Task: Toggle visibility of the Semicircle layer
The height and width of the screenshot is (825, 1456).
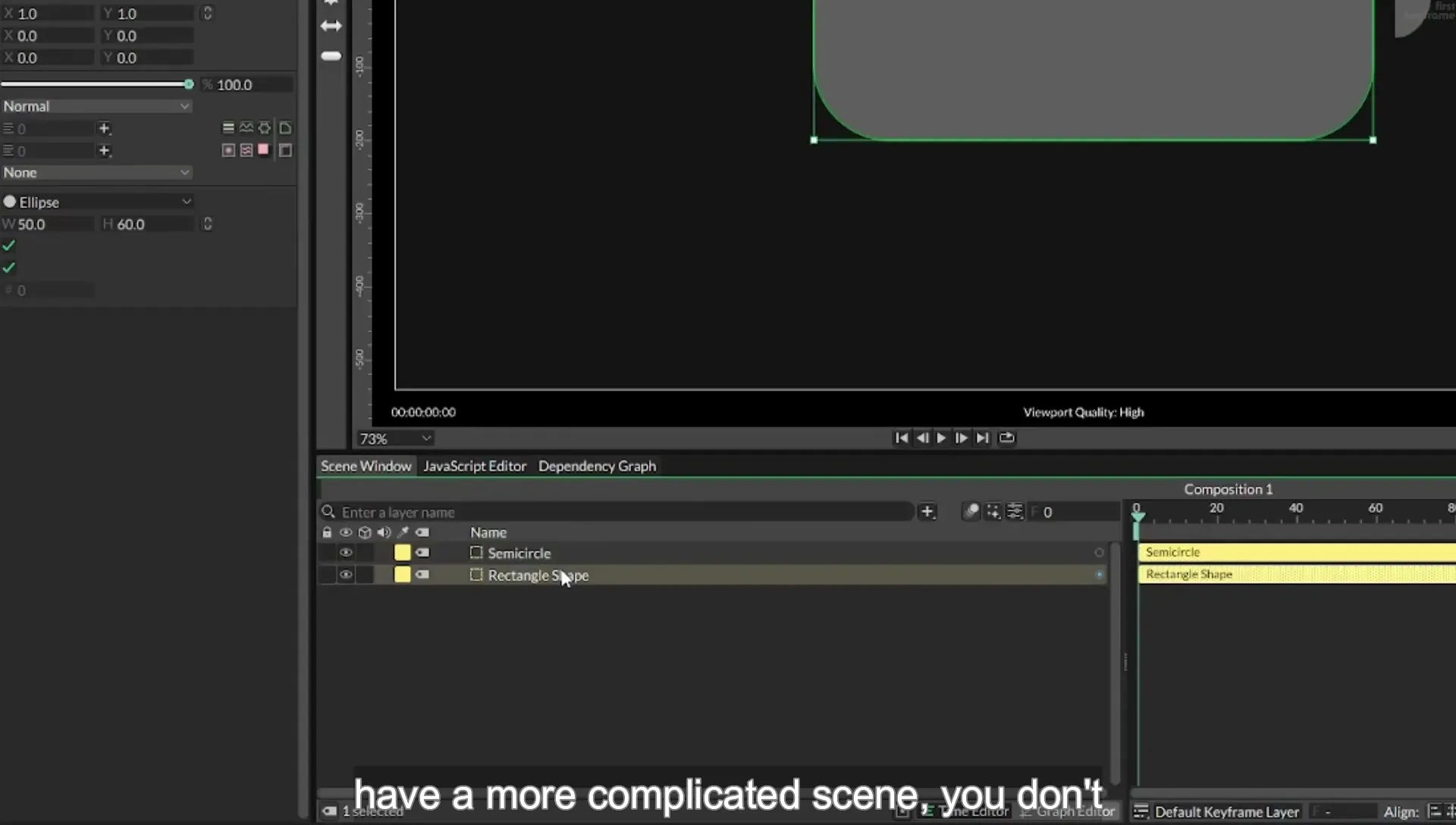Action: (346, 553)
